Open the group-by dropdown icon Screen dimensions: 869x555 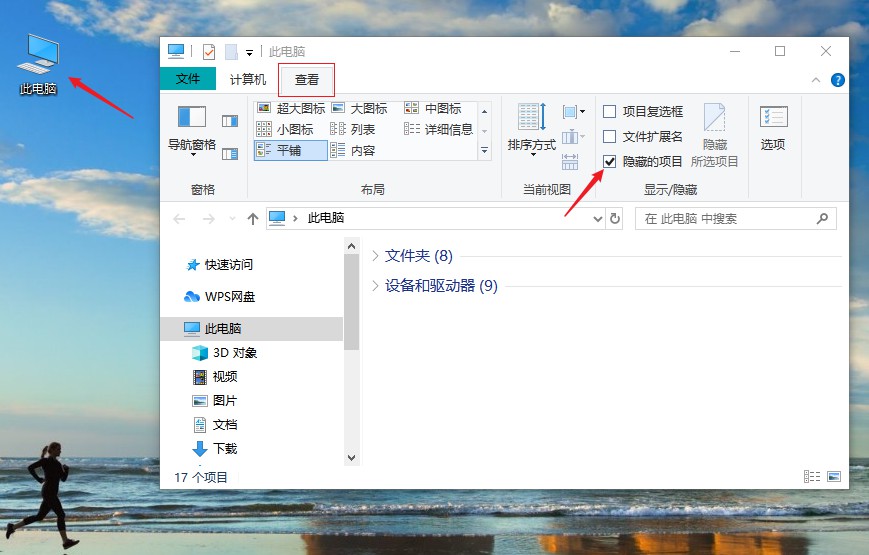(574, 112)
